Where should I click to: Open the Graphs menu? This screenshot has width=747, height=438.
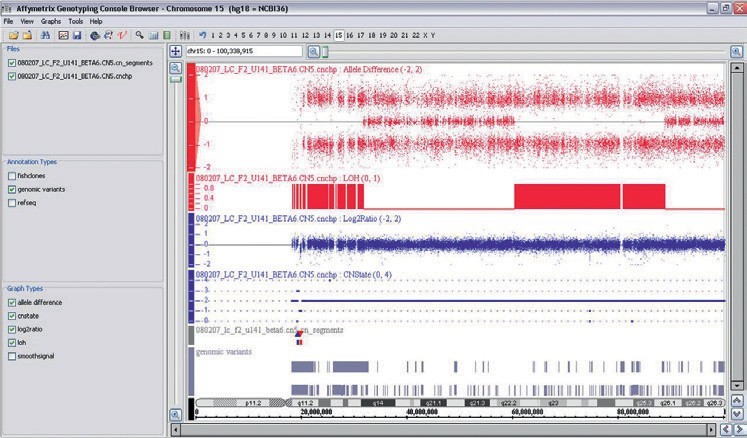[50, 21]
